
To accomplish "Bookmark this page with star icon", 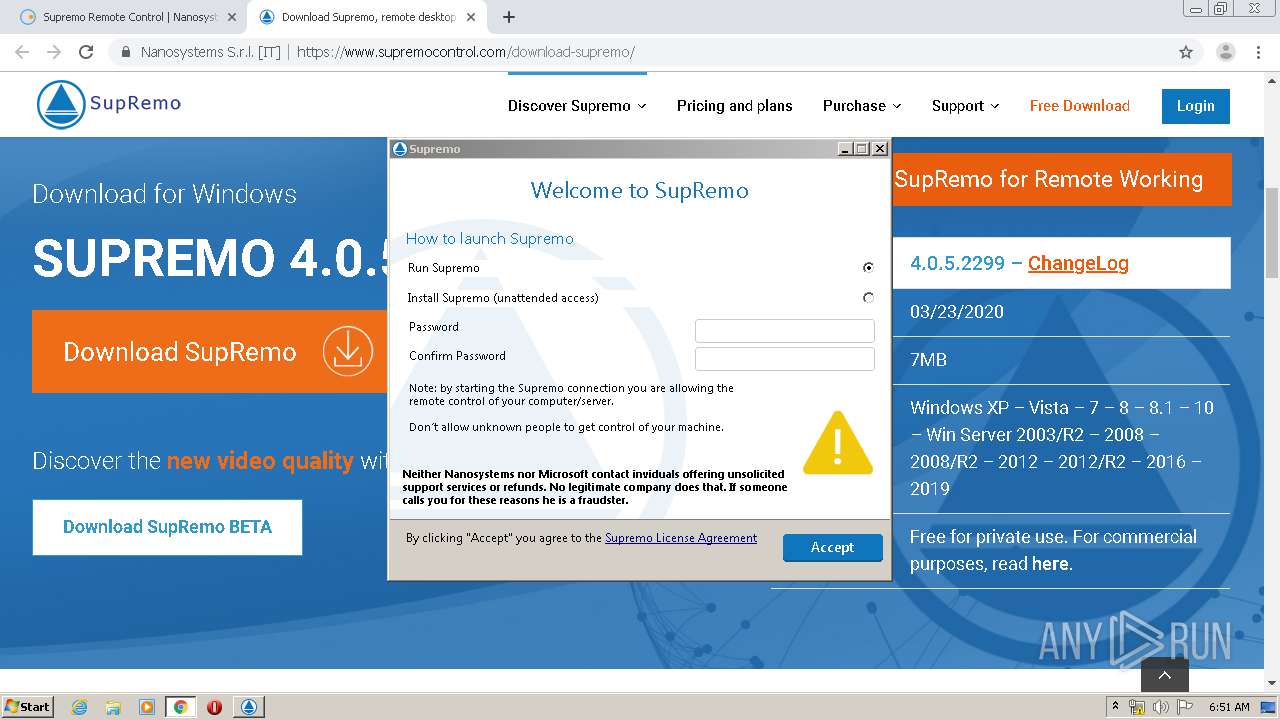I will coord(1186,52).
